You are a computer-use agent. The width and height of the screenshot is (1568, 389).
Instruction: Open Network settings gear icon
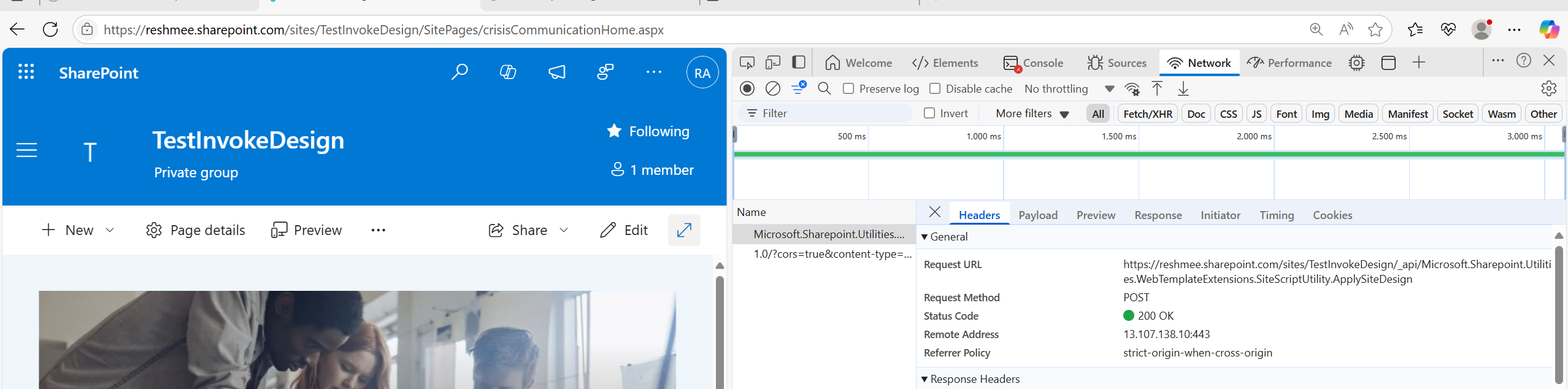point(1548,89)
